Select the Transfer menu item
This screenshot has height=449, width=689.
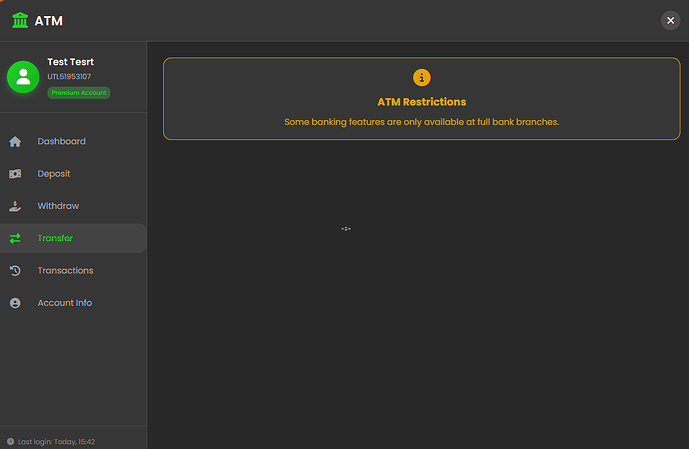pyautogui.click(x=73, y=238)
